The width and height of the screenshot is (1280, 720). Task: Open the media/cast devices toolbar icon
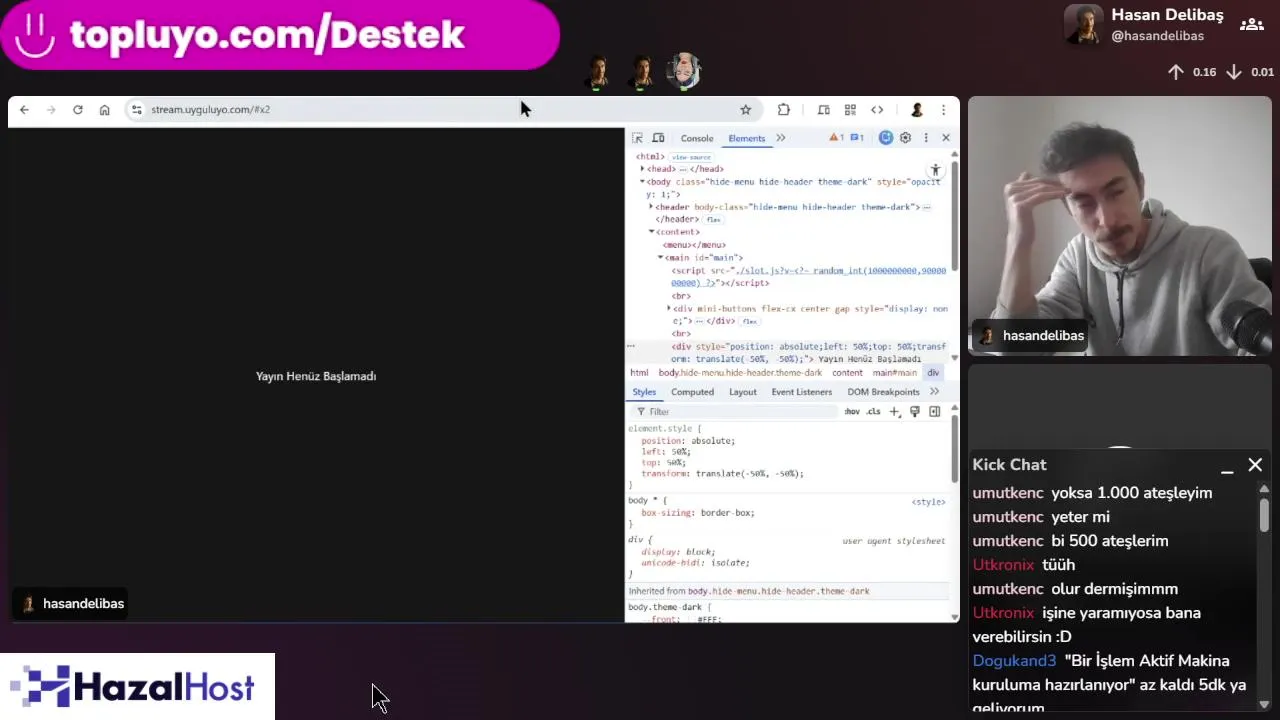tap(824, 110)
